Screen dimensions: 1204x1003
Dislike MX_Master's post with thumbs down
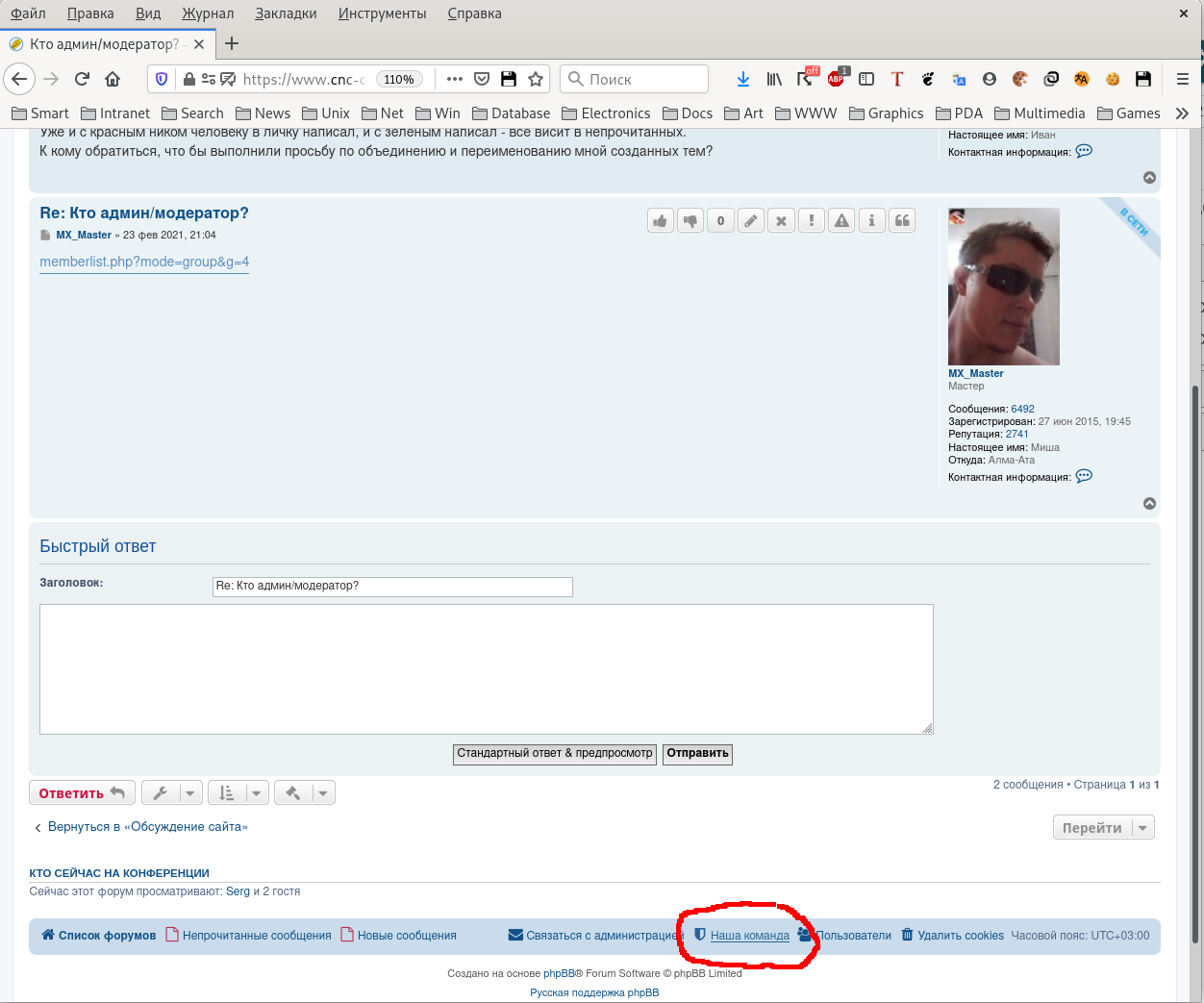click(x=690, y=220)
